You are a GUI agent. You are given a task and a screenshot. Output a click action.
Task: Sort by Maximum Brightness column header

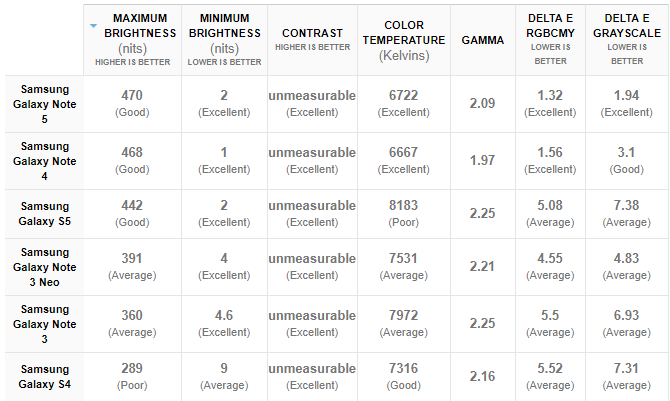pos(132,40)
